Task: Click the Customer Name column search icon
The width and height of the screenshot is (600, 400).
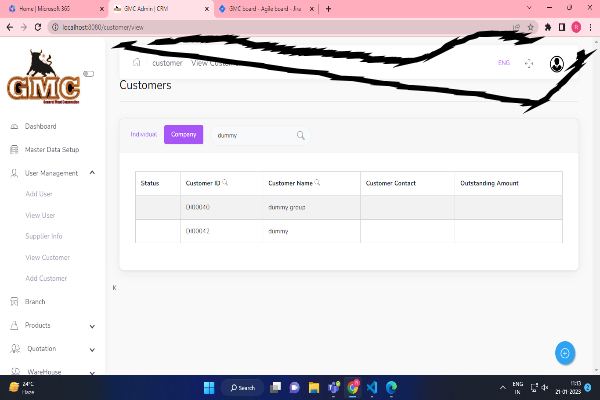Action: click(318, 183)
